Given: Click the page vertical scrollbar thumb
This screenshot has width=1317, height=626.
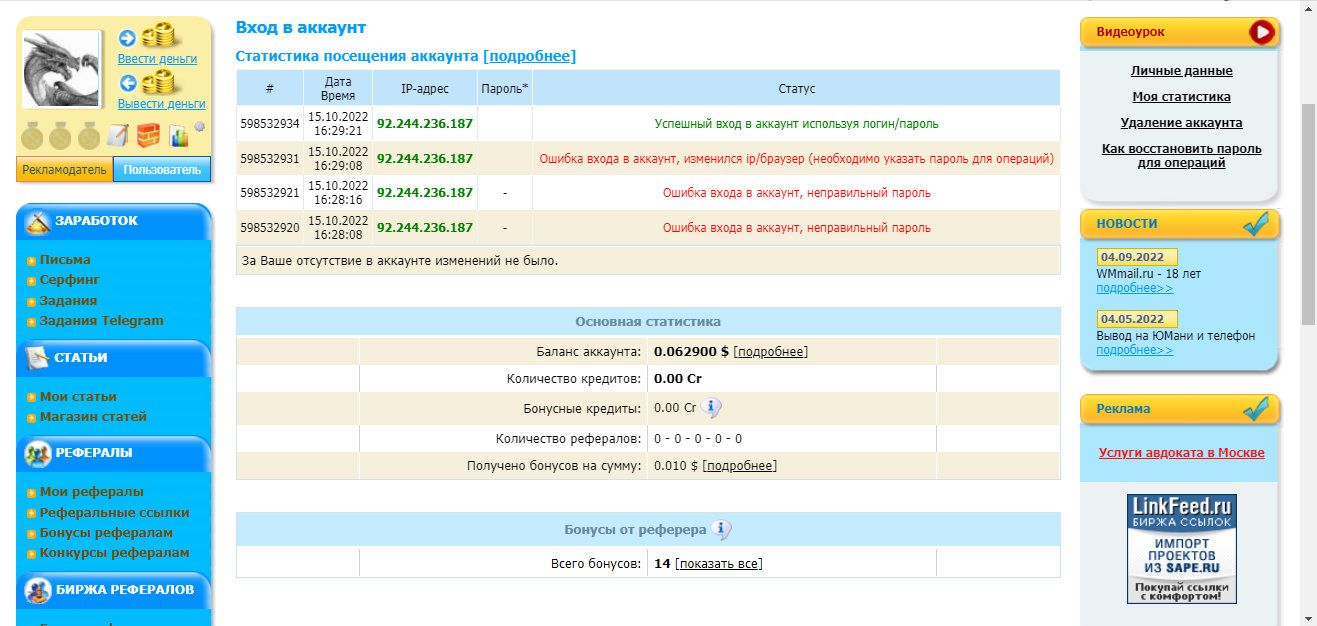Looking at the screenshot, I should click(x=1308, y=213).
